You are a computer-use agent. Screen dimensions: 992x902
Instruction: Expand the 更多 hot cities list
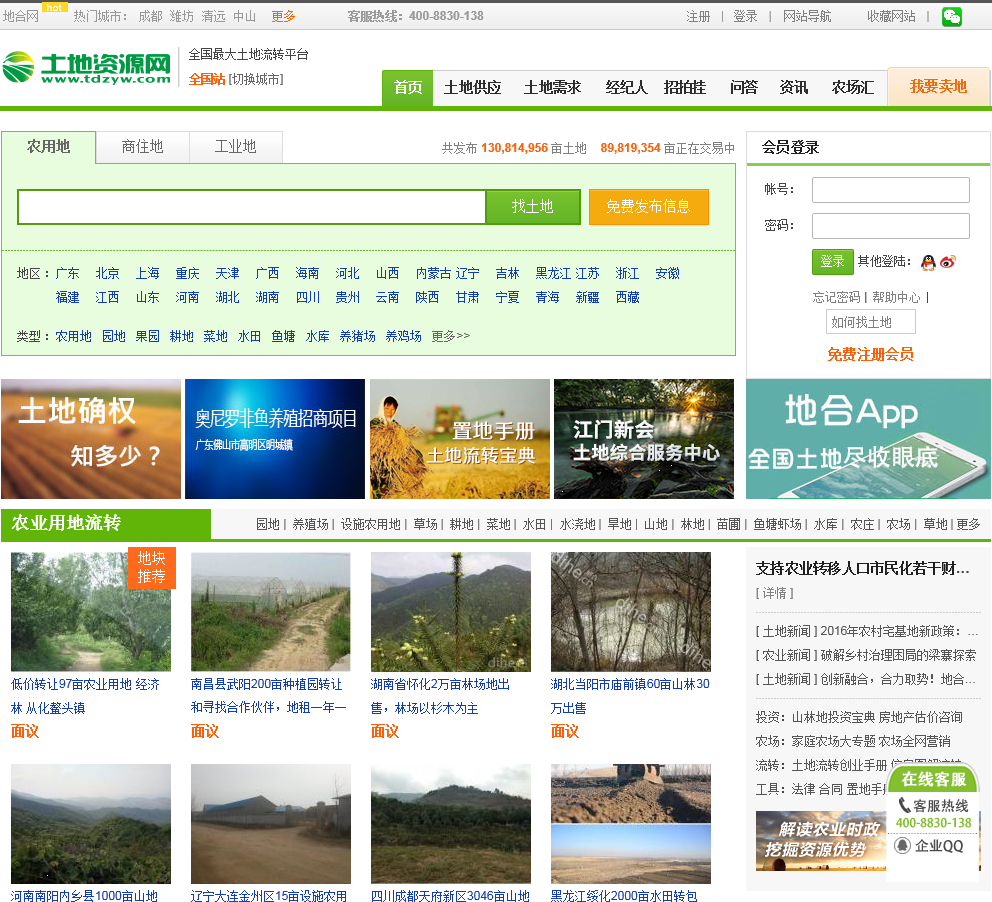click(x=283, y=16)
